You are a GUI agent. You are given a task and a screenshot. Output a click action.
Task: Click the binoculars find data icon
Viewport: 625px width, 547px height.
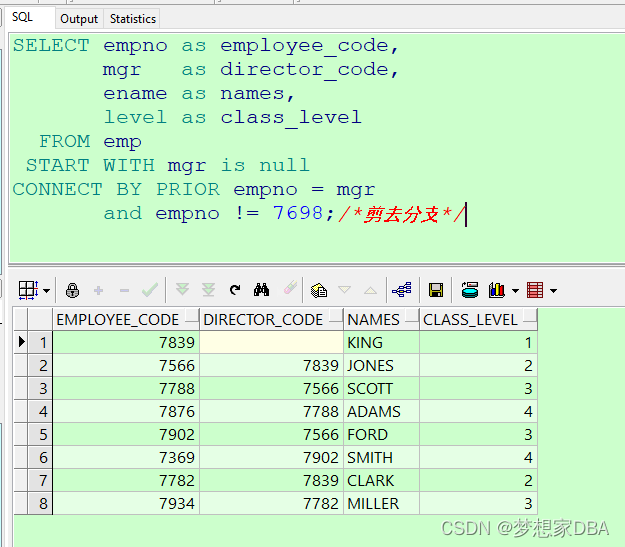tap(261, 289)
